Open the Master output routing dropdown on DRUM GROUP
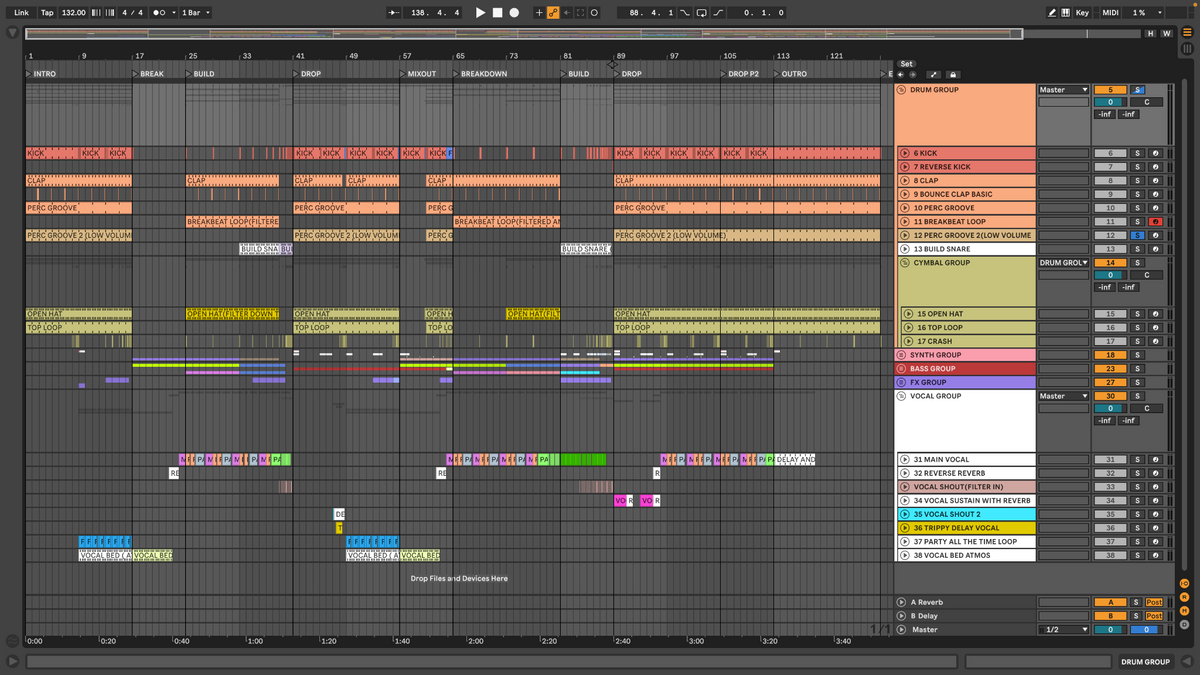 click(x=1063, y=89)
